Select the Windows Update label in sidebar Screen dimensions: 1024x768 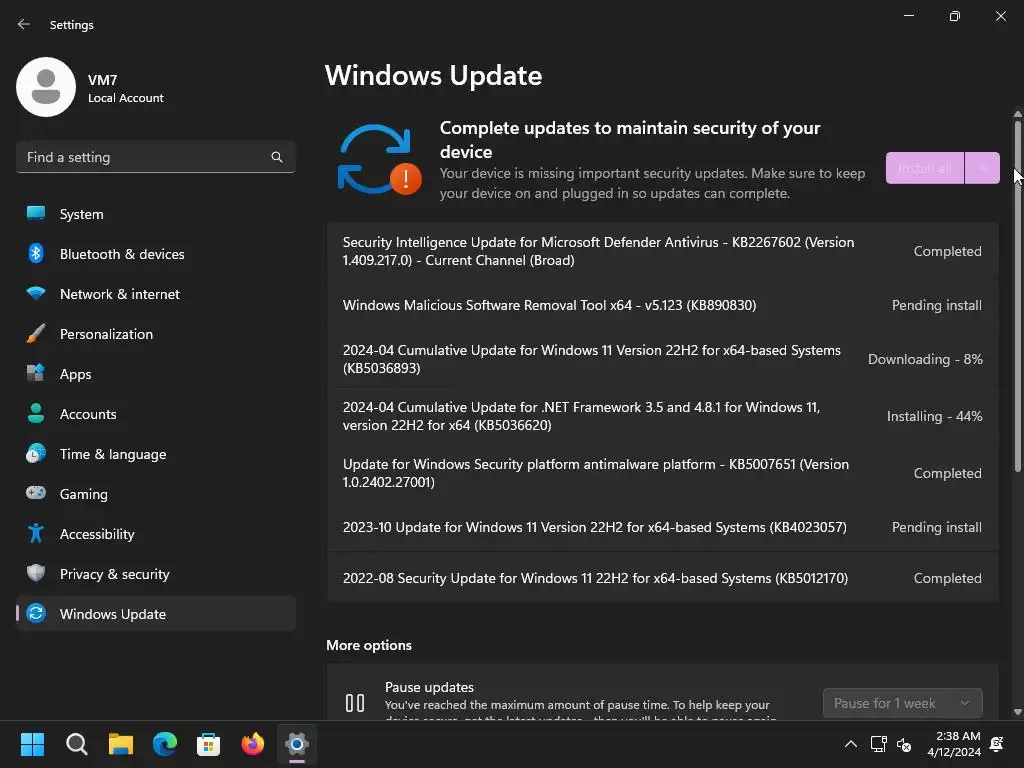113,614
